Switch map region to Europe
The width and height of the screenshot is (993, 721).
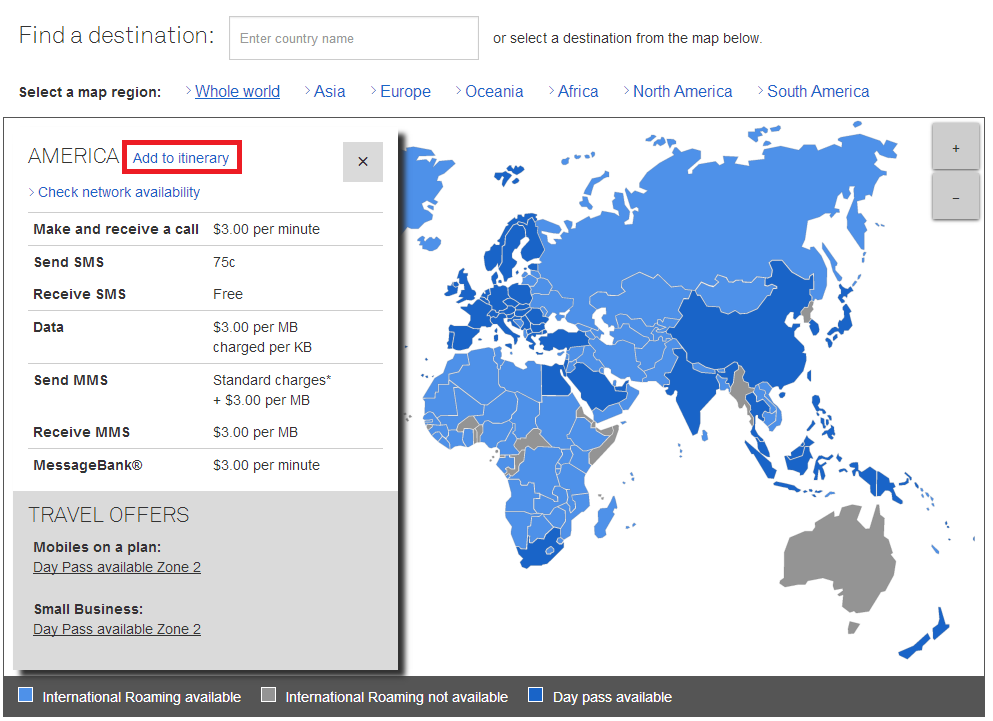click(405, 91)
